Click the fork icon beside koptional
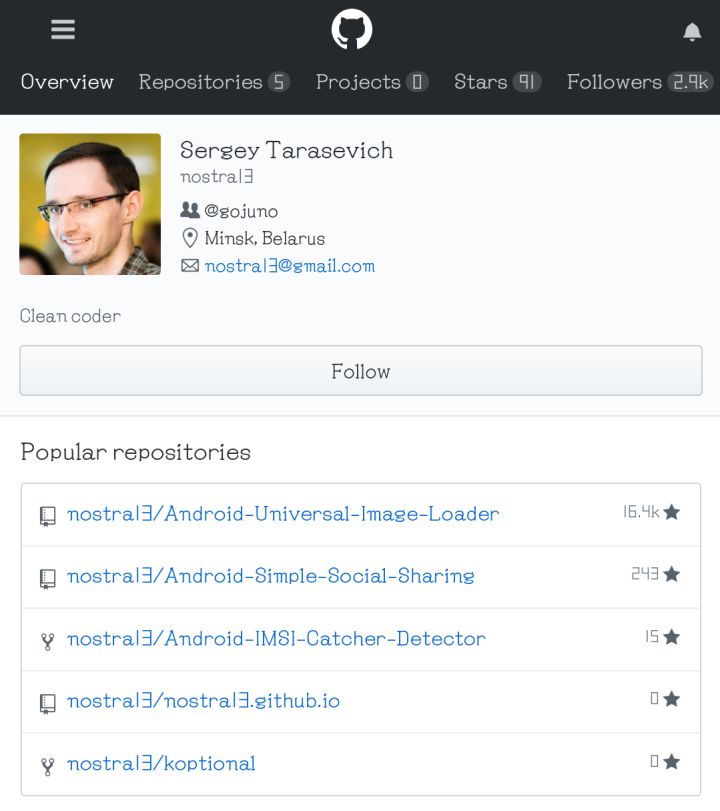The image size is (720, 811). (x=47, y=766)
